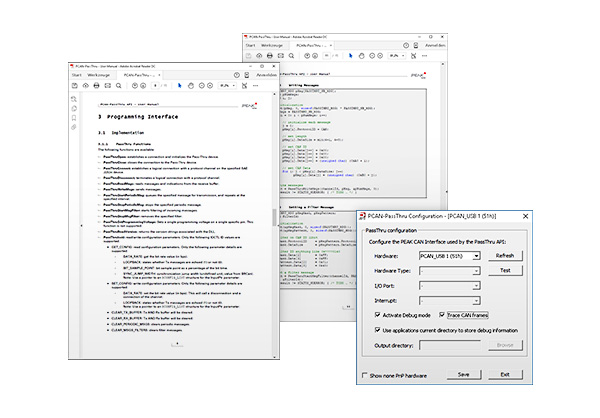Click the Save button in PassThru dialog
The height and width of the screenshot is (418, 600).
click(463, 374)
